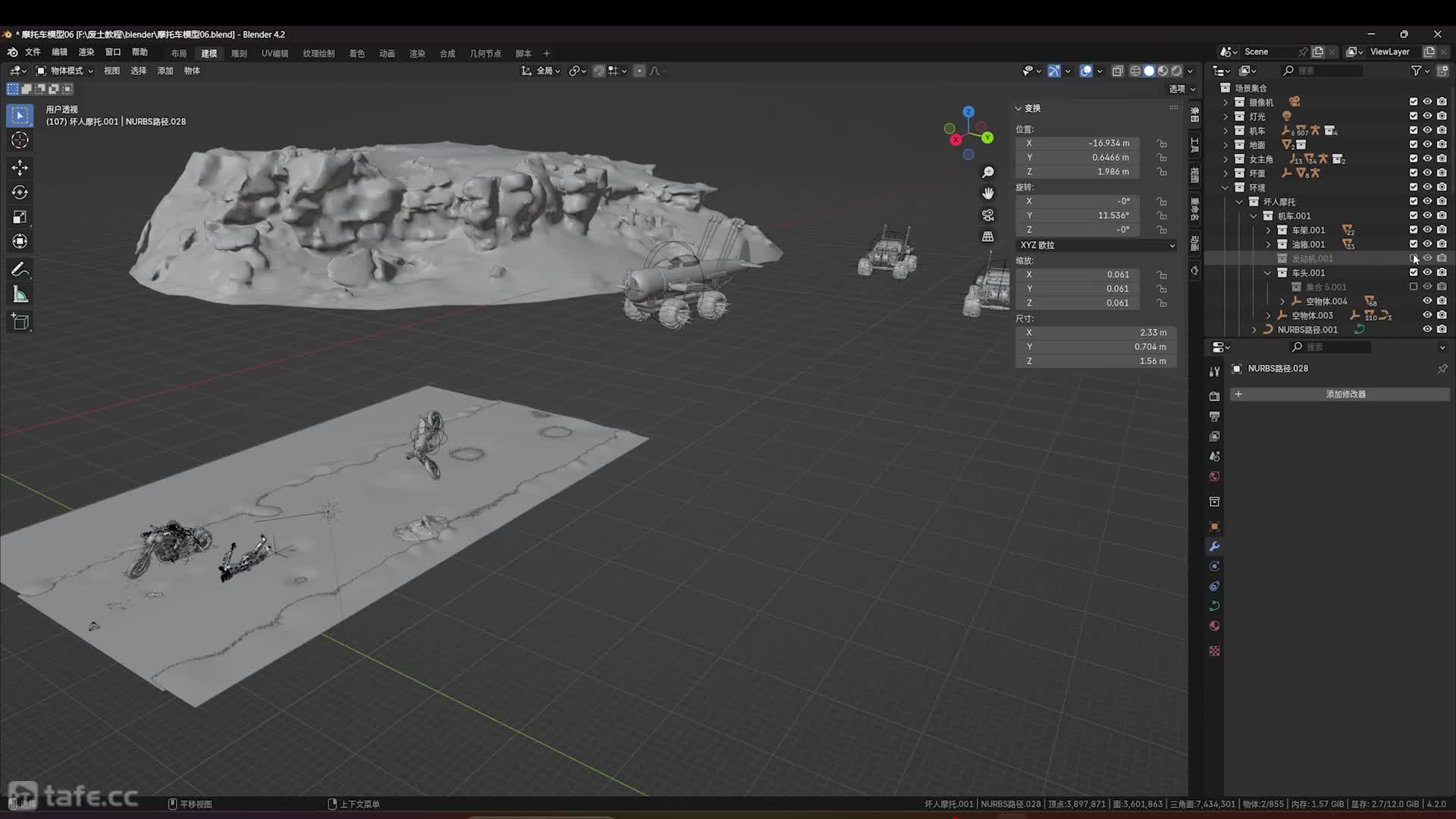
Task: Hide 机车 collection in viewport
Action: (x=1427, y=130)
